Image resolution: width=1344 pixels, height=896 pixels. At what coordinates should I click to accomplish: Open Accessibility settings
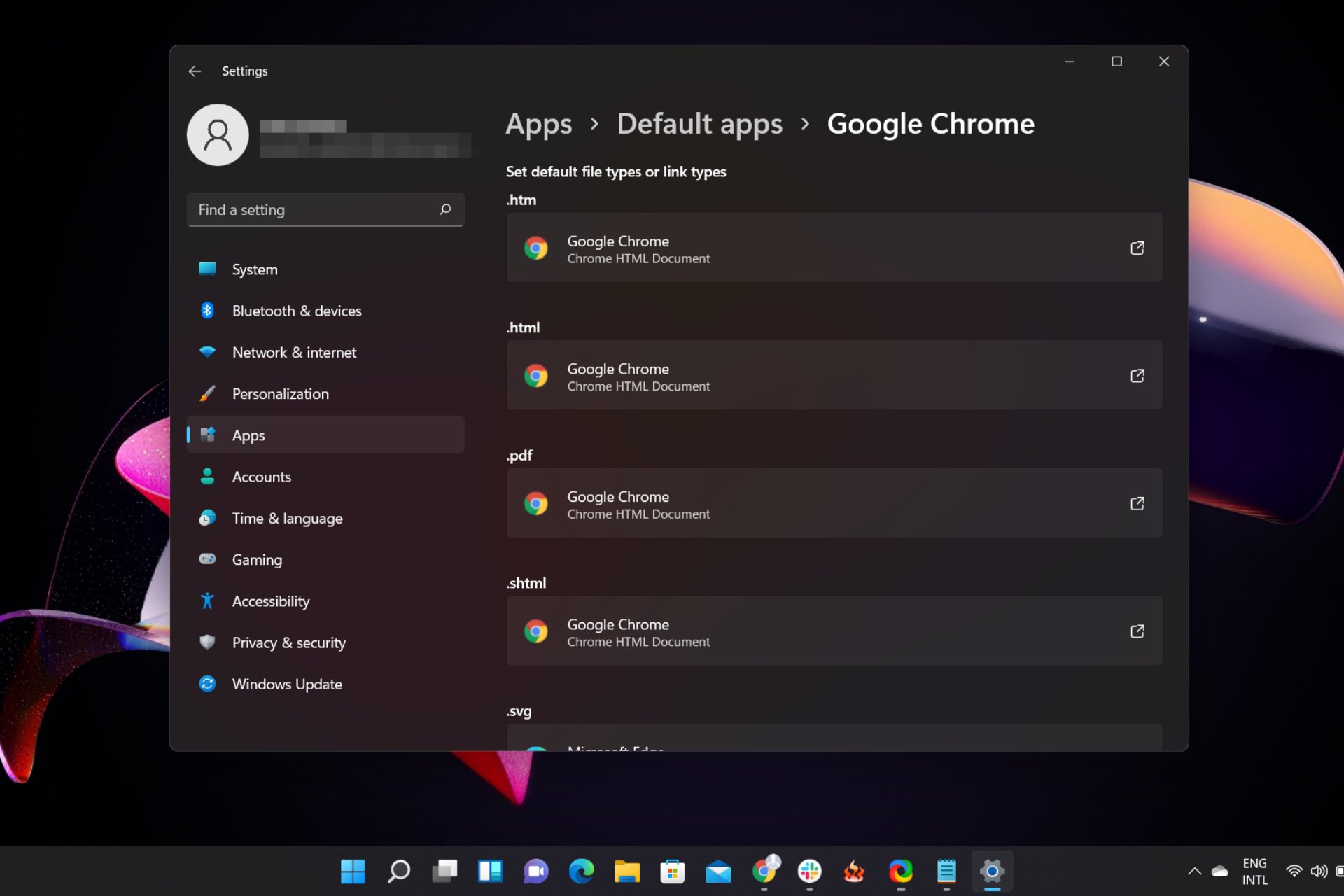(271, 601)
